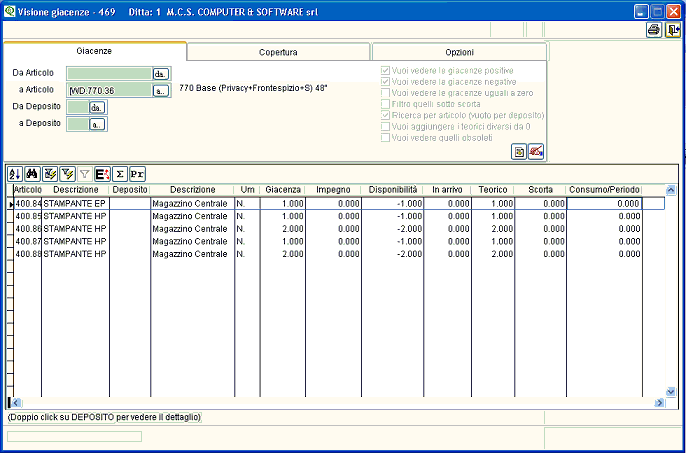This screenshot has width=686, height=453.
Task: Click the red crossed-out clear icon
Action: coord(536,152)
